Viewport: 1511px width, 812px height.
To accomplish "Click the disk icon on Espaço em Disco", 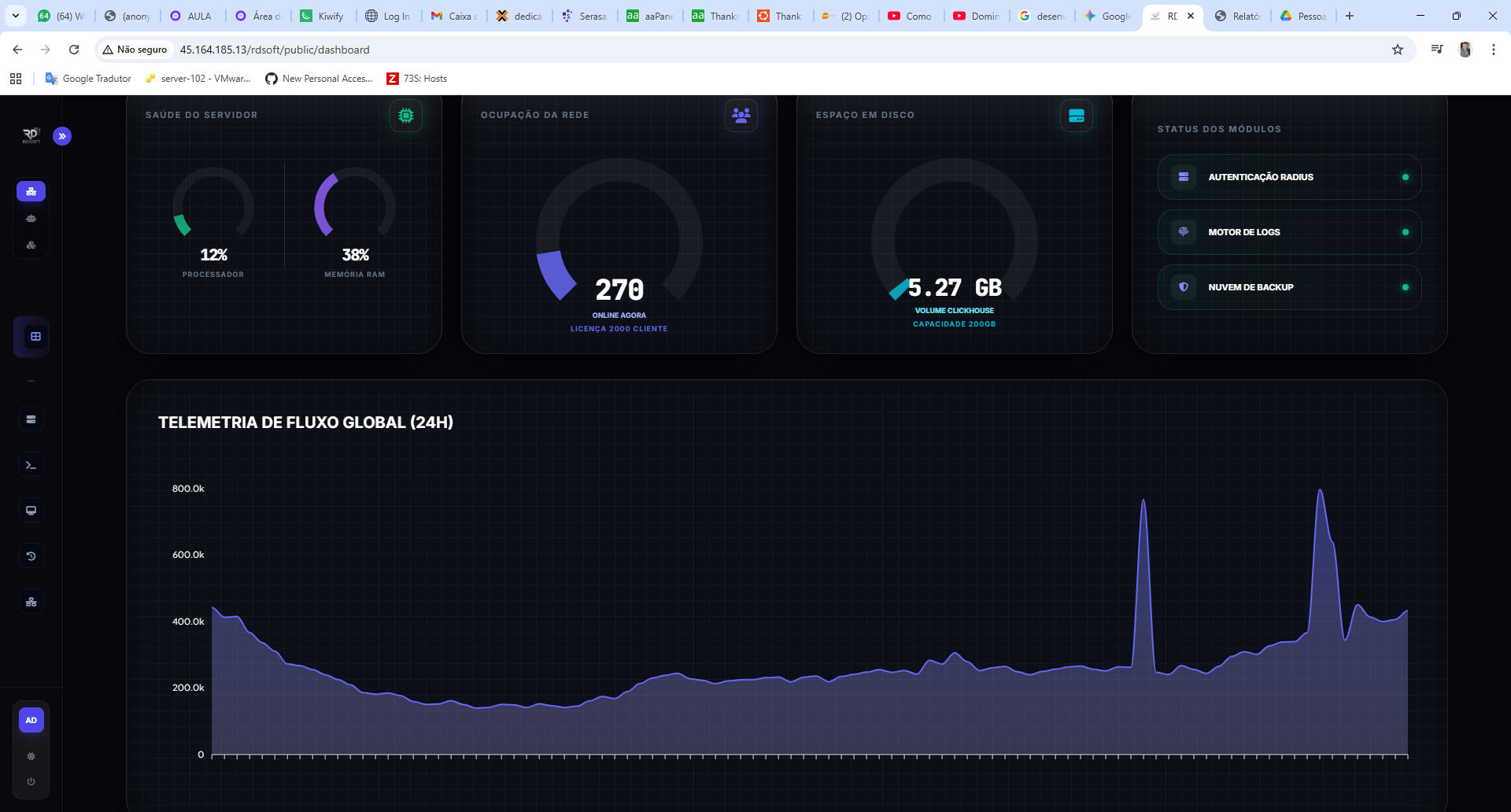I will (1077, 116).
